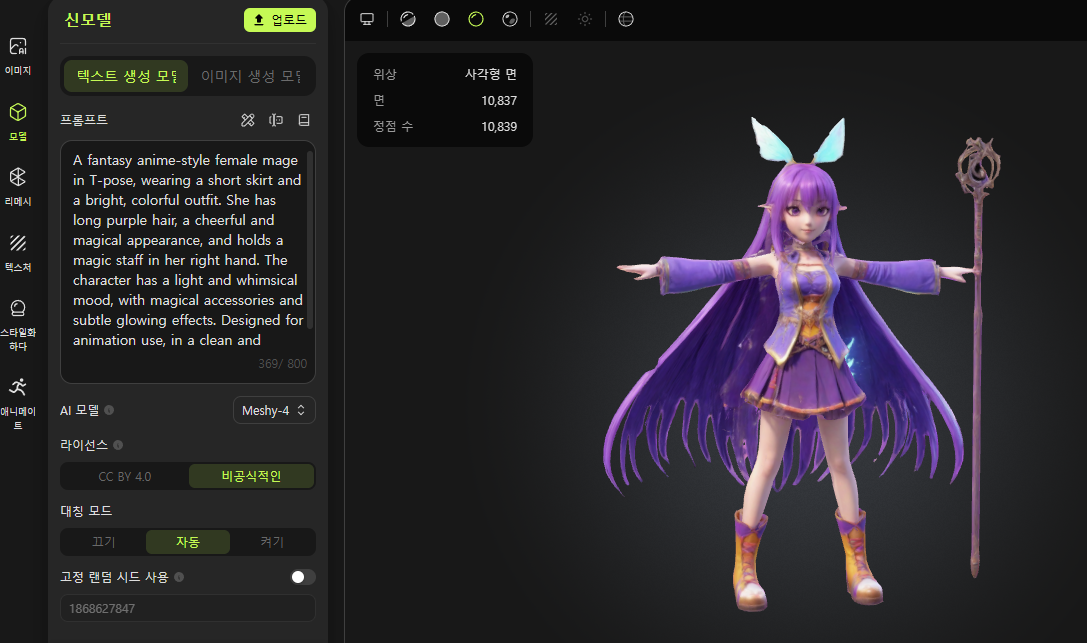Open the 이미지 panel in the sidebar
Image resolution: width=1087 pixels, height=643 pixels.
[18, 55]
